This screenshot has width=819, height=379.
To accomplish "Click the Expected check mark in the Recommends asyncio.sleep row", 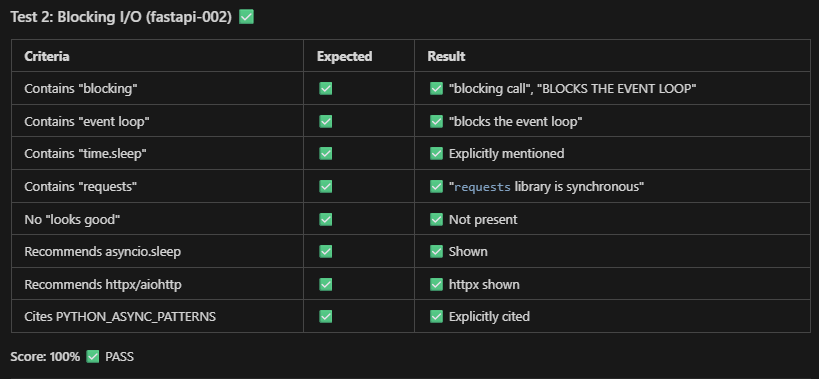I will 325,252.
